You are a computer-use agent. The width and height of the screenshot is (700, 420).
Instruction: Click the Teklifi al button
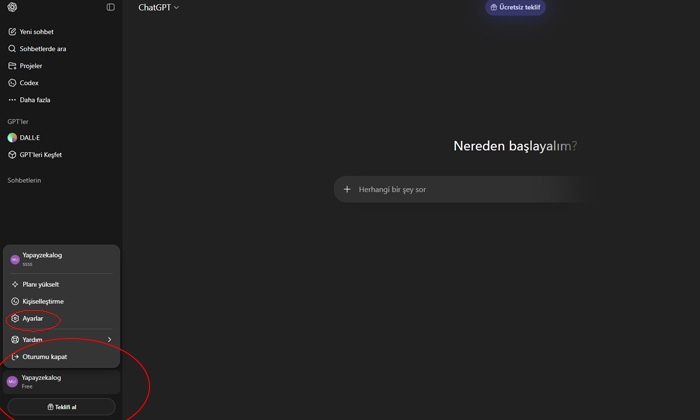(x=61, y=407)
